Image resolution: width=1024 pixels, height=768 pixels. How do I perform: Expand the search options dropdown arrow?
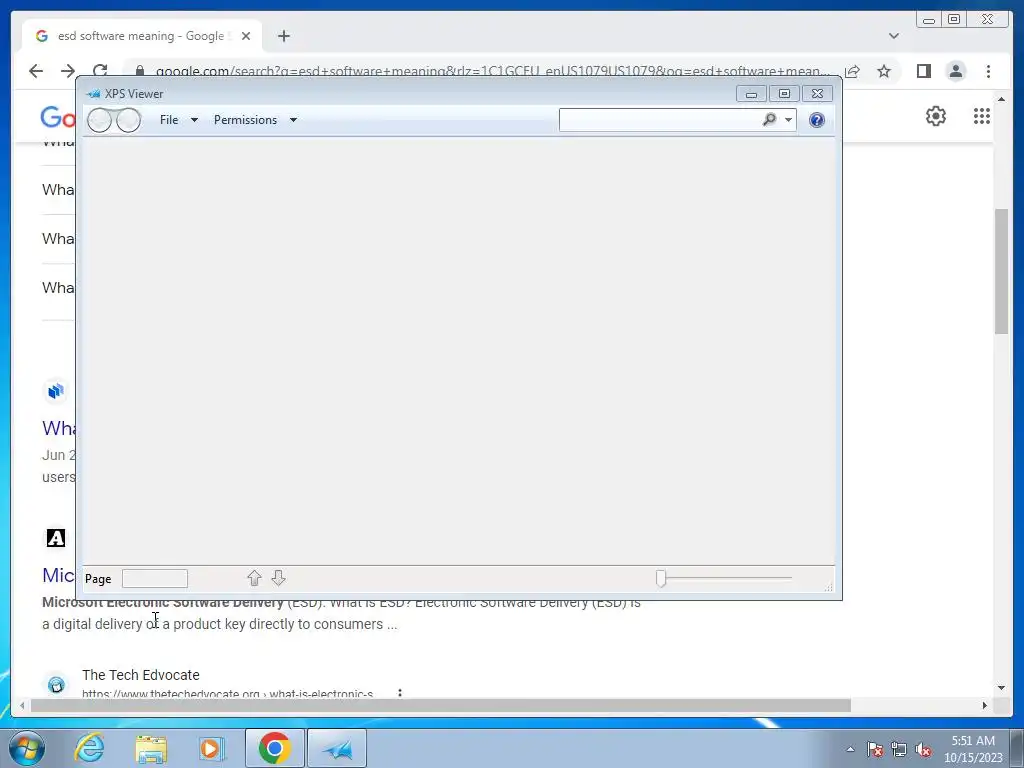tap(788, 120)
